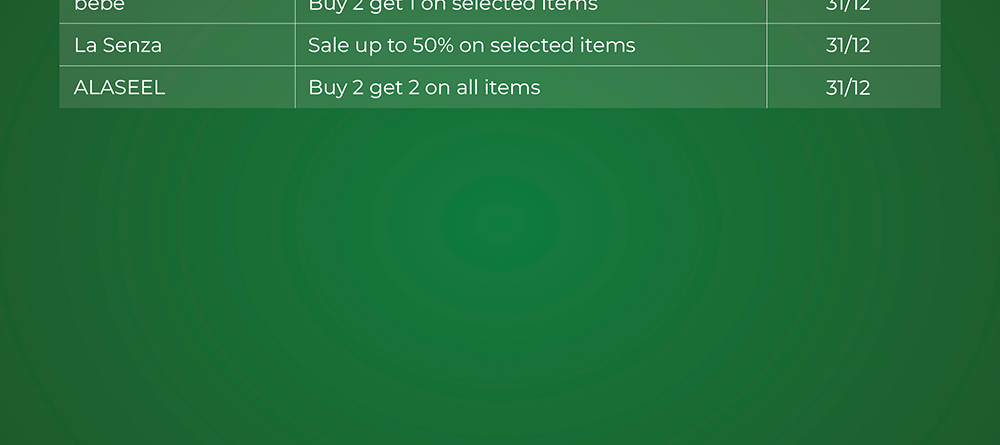Screen dimensions: 1000x445
Task: Select the La Senza store name cell
Action: pyautogui.click(x=118, y=45)
